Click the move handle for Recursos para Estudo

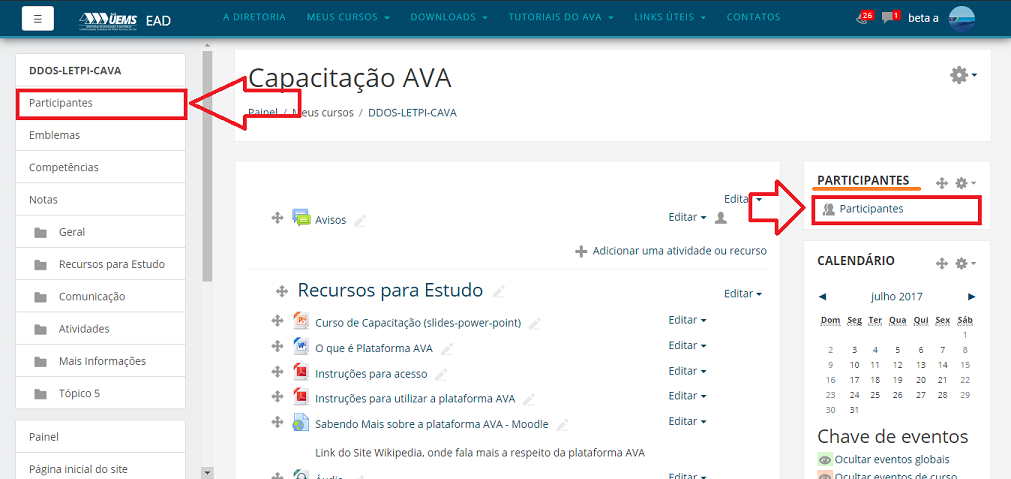[281, 291]
